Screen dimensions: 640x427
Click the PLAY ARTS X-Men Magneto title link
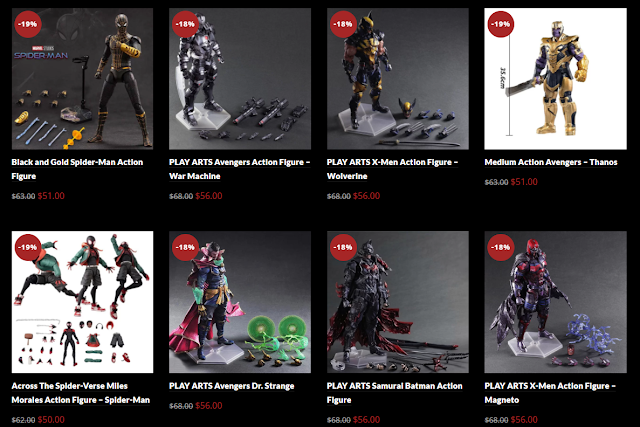click(x=550, y=393)
